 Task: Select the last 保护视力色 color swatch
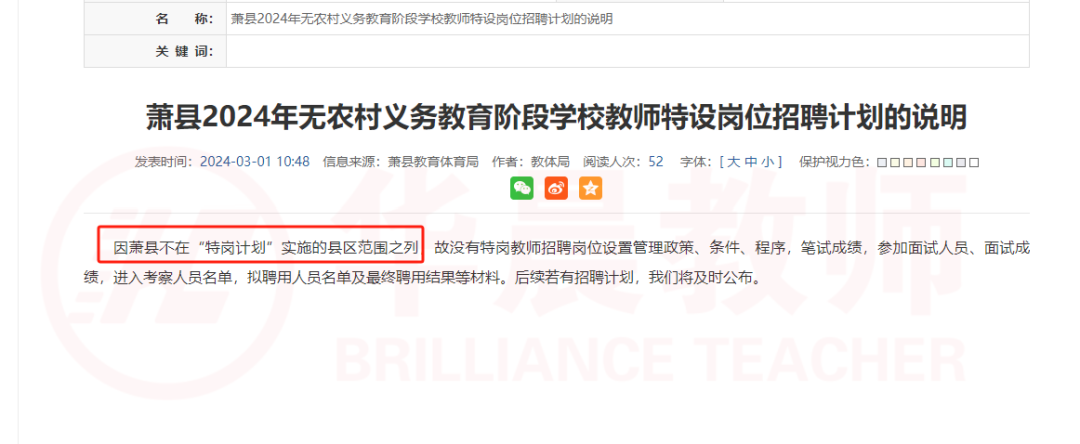coord(974,162)
